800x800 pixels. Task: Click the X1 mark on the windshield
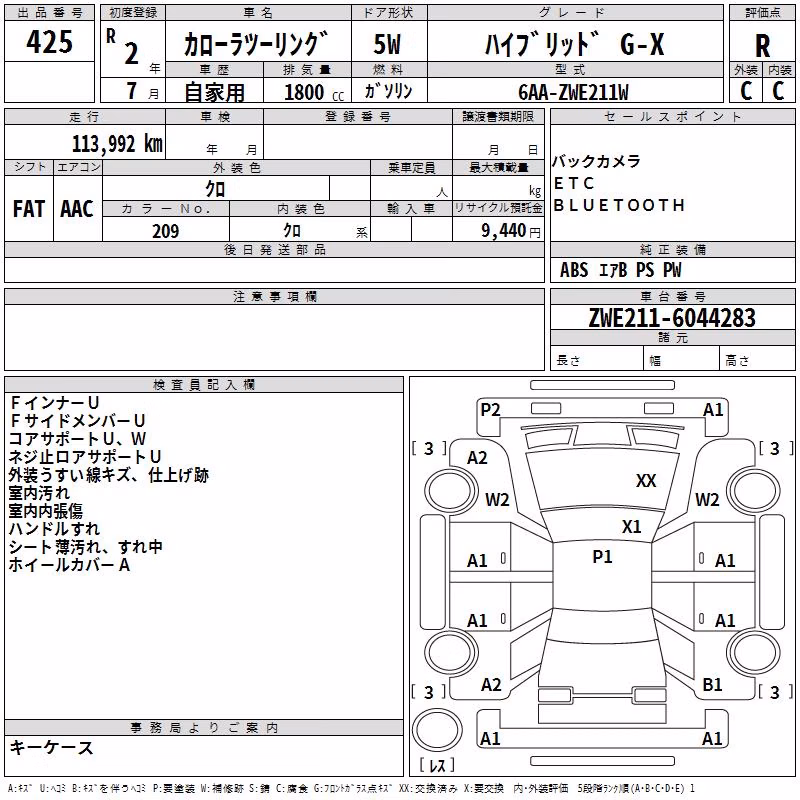632,527
